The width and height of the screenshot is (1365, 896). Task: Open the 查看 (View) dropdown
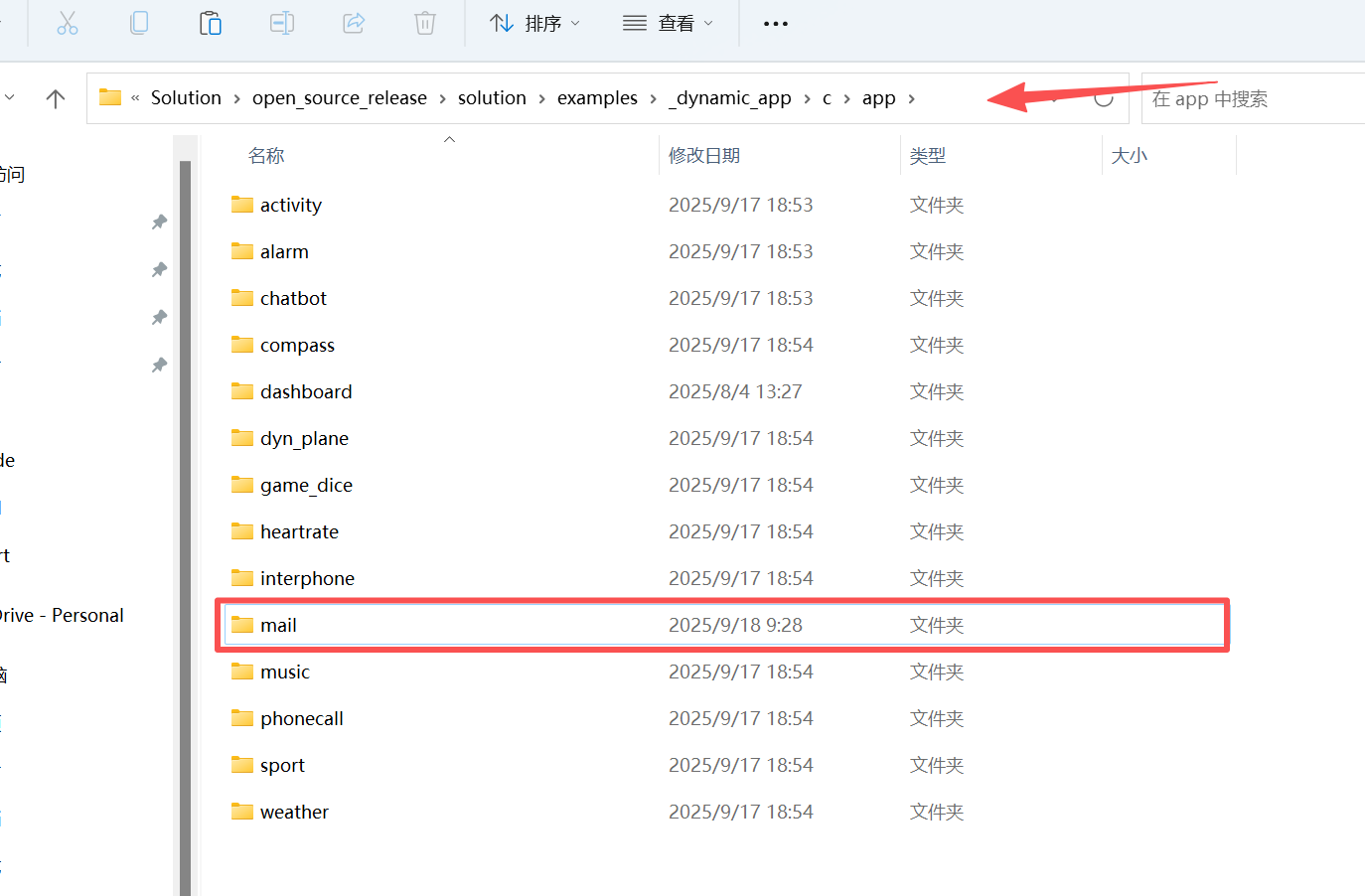[x=669, y=23]
